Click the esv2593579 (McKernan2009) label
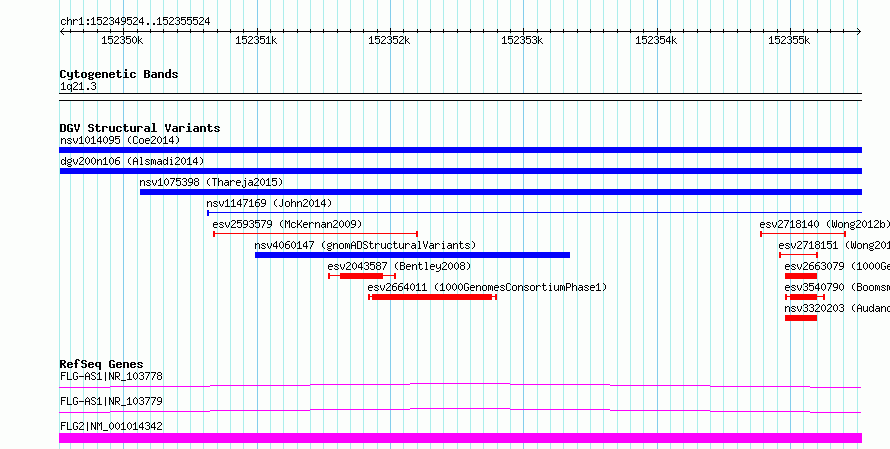Screen dimensions: 890x449 [x=287, y=224]
